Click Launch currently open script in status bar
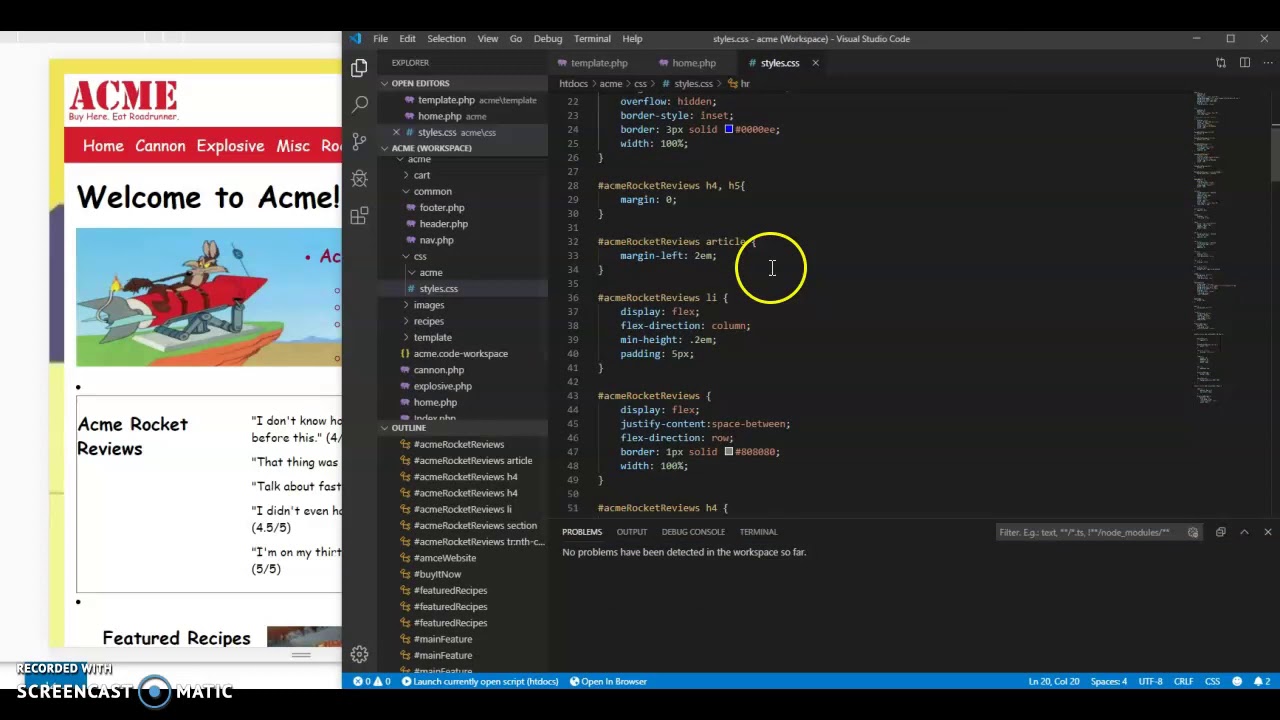 point(480,681)
